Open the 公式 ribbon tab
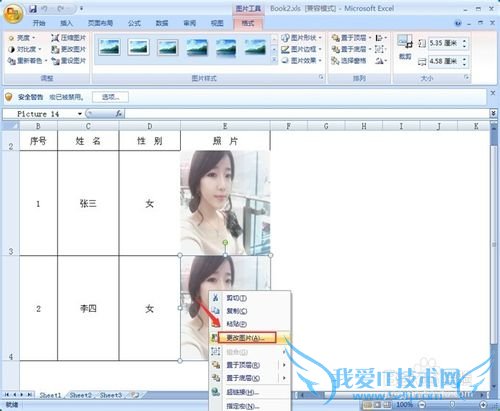 (134, 23)
